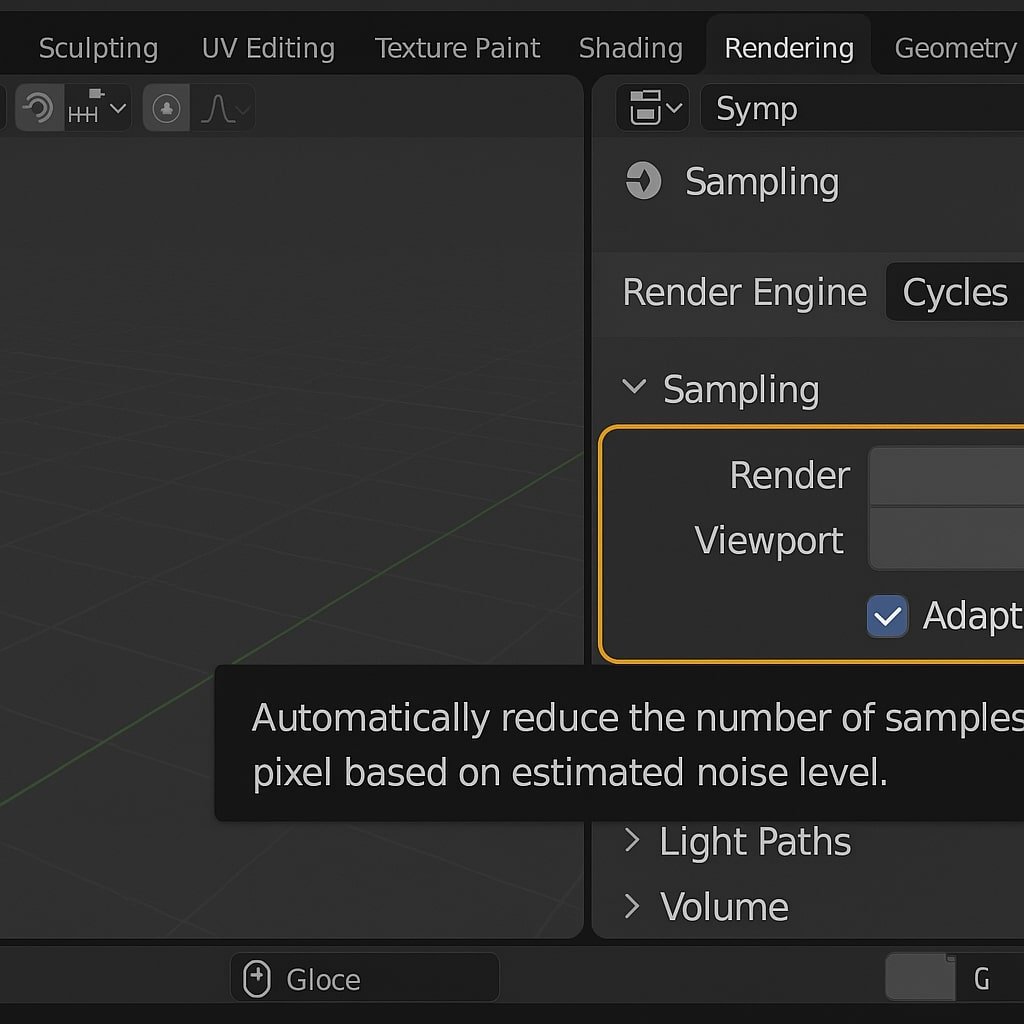Image resolution: width=1024 pixels, height=1024 pixels.
Task: Switch to the UV Editing tab
Action: [x=268, y=48]
